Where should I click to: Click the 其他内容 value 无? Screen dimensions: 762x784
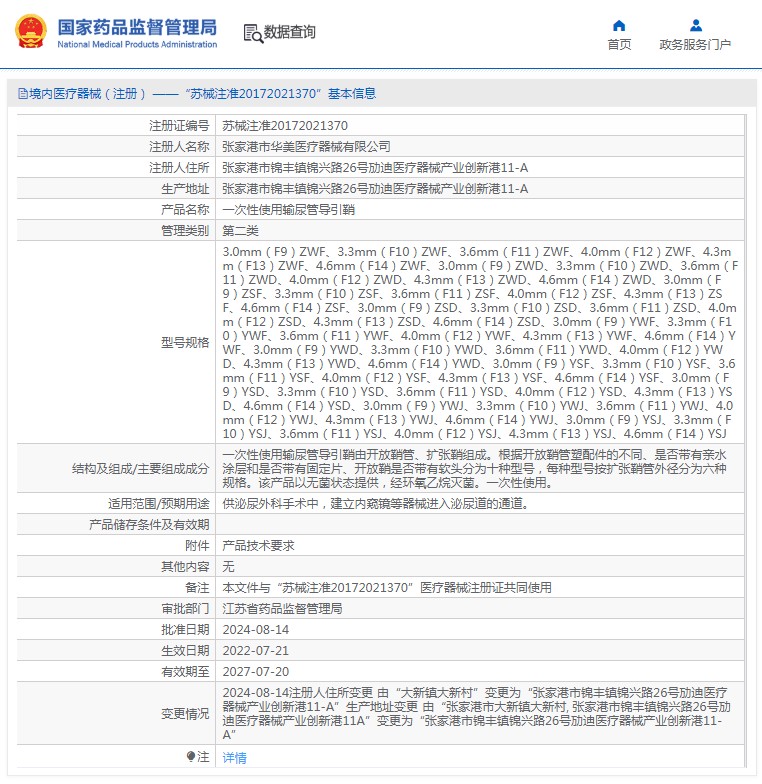pyautogui.click(x=228, y=566)
